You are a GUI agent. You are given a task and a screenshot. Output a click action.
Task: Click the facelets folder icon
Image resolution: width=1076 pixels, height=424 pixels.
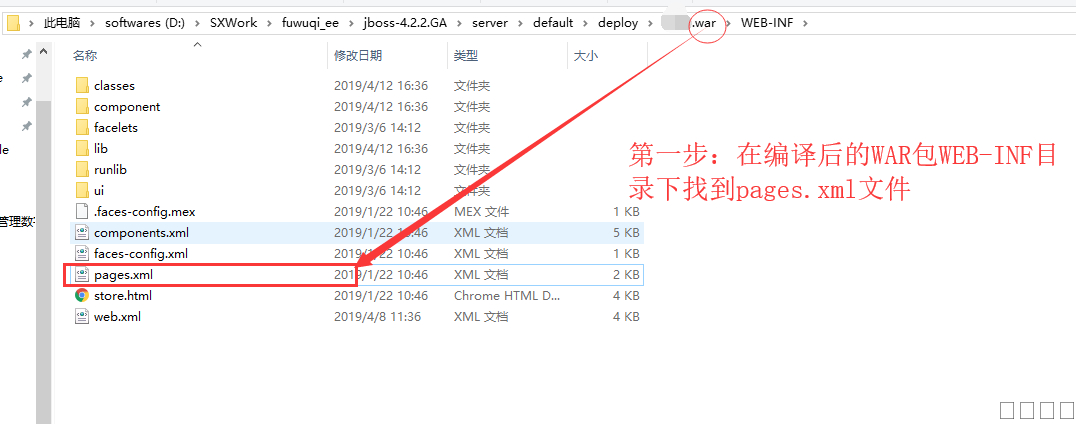coord(82,128)
